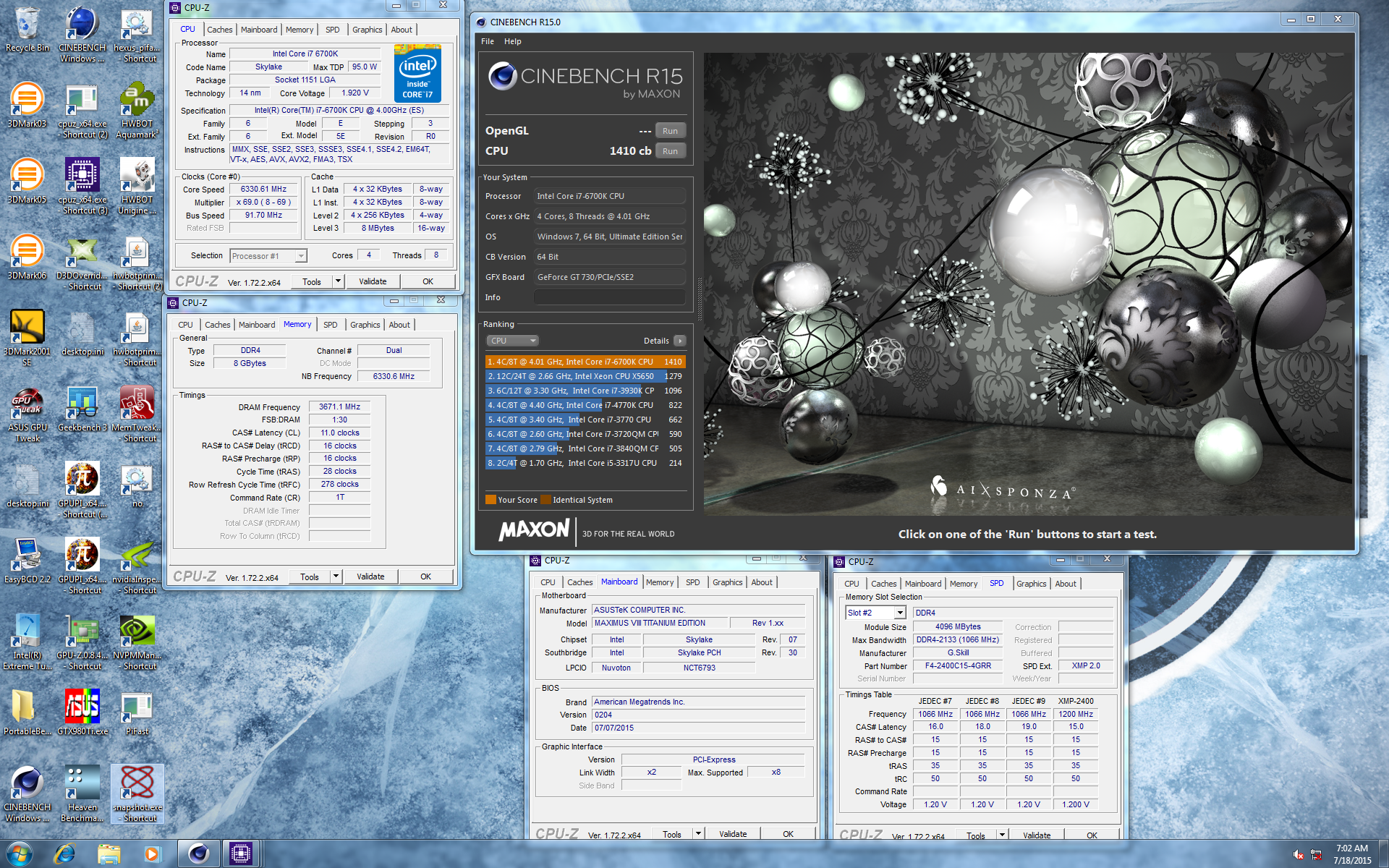Open the EasyBCD 2.2 desktop icon
1389x868 pixels.
pyautogui.click(x=27, y=561)
